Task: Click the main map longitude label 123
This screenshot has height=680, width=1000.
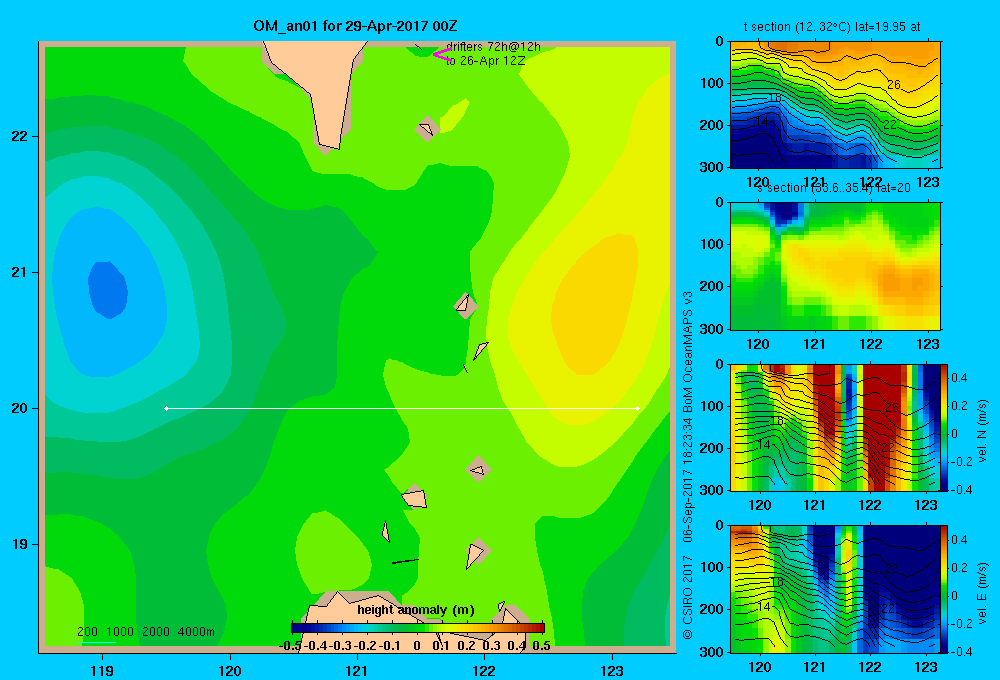Action: click(x=612, y=670)
